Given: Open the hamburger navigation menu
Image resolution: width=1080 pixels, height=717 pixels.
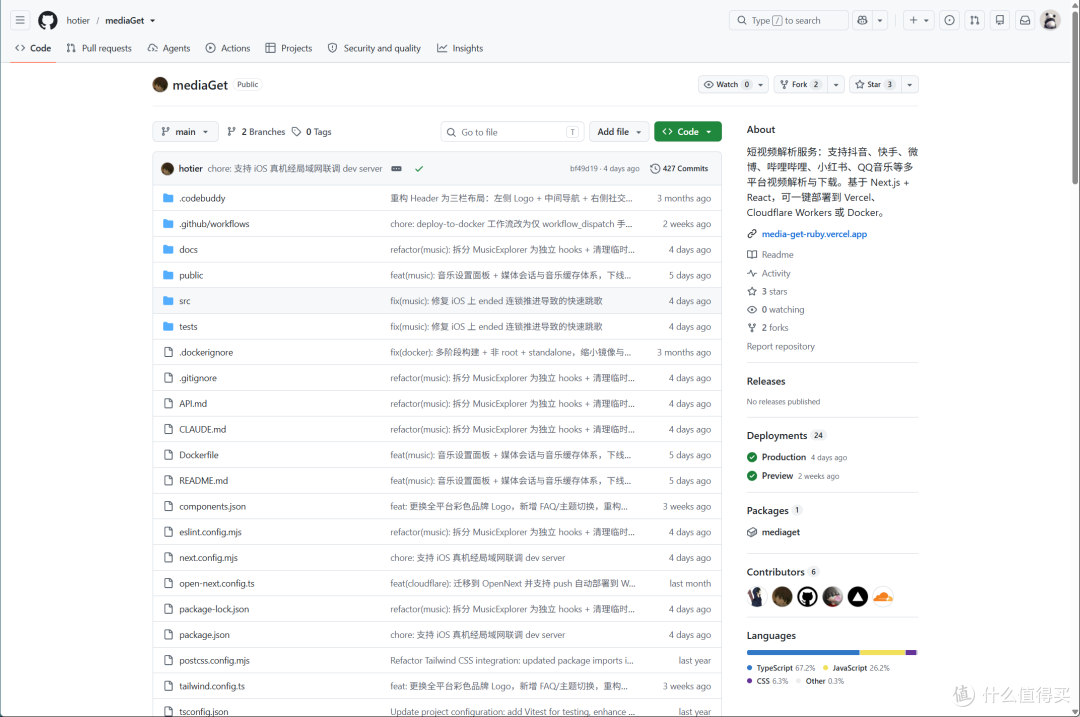Looking at the screenshot, I should tap(20, 21).
